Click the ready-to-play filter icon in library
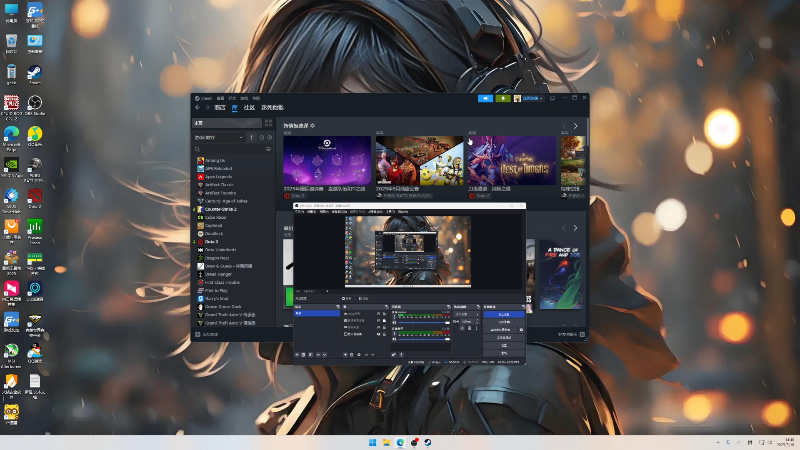The image size is (800, 450). 270,137
